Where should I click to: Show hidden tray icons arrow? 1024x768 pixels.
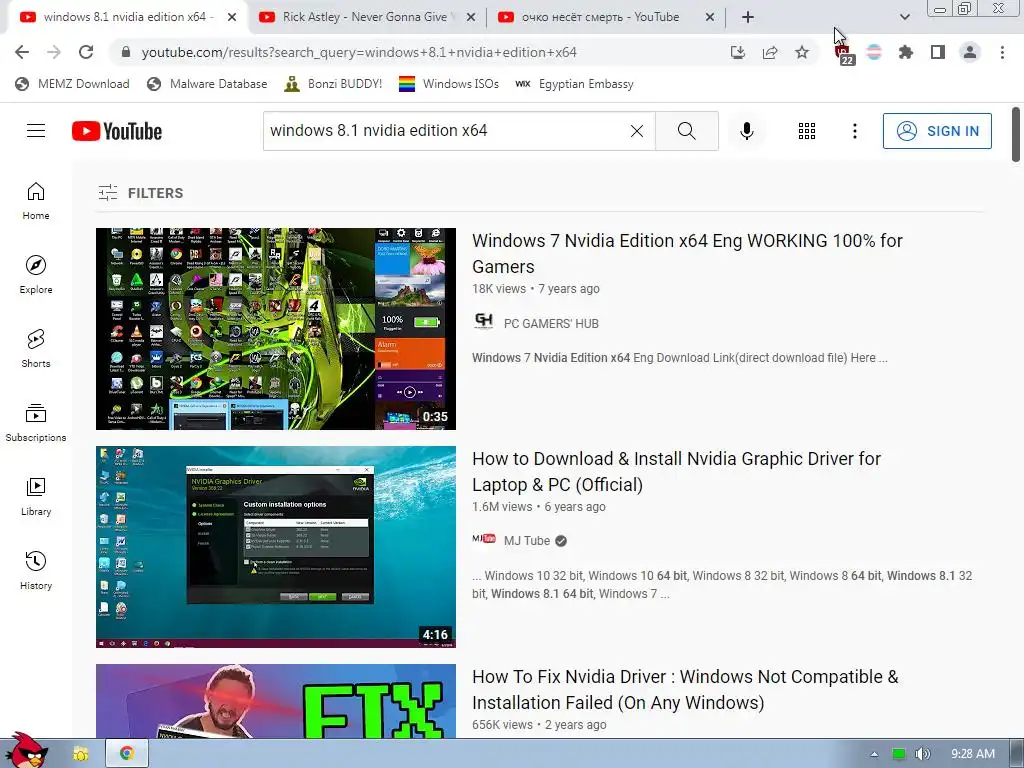pyautogui.click(x=874, y=754)
